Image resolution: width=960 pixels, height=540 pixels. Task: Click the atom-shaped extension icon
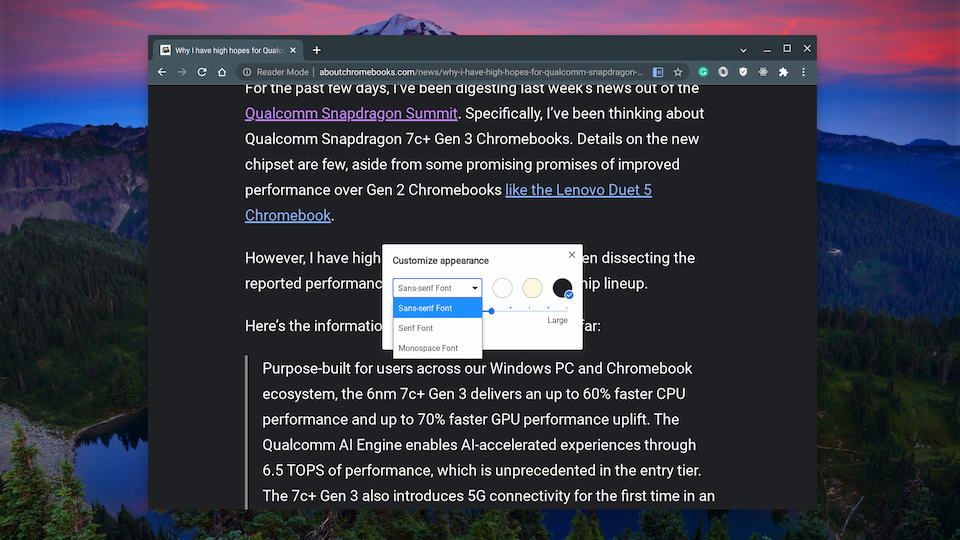(x=763, y=72)
